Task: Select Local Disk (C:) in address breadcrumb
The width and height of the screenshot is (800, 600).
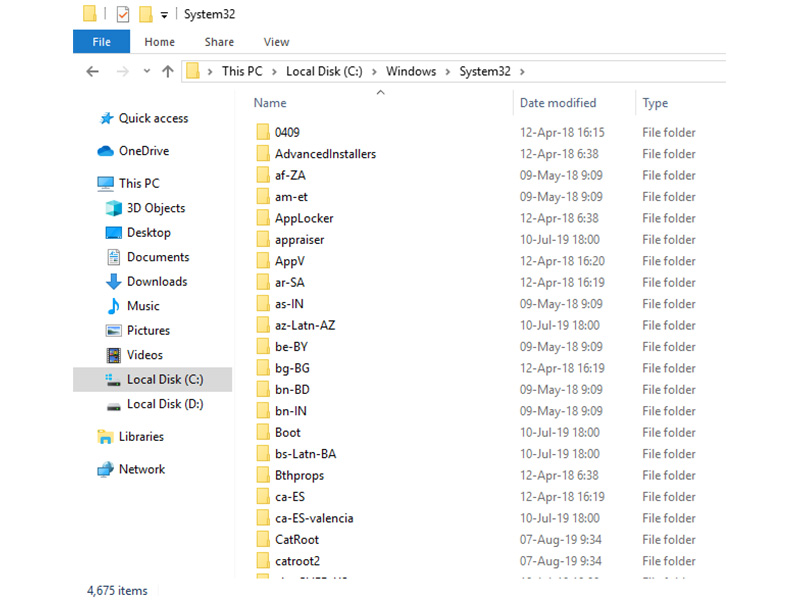Action: [x=324, y=71]
